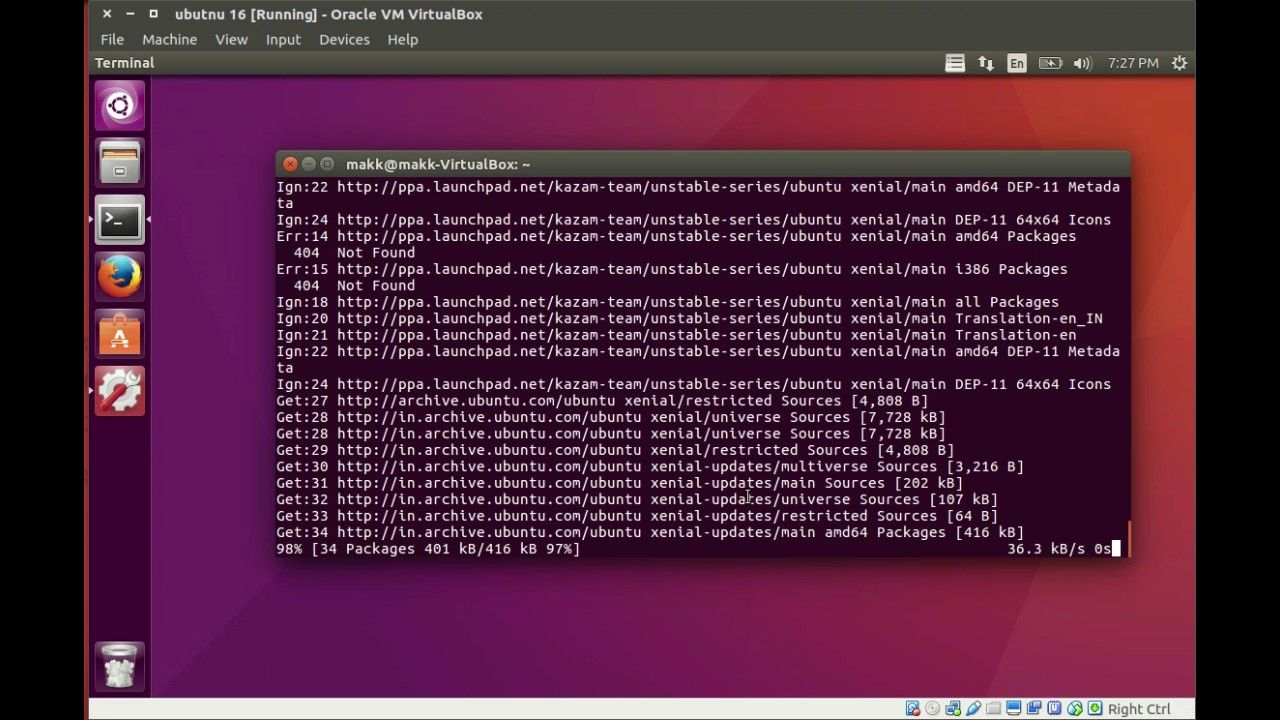Click the Terminal app title in top panel
Image resolution: width=1280 pixels, height=720 pixels.
(125, 63)
